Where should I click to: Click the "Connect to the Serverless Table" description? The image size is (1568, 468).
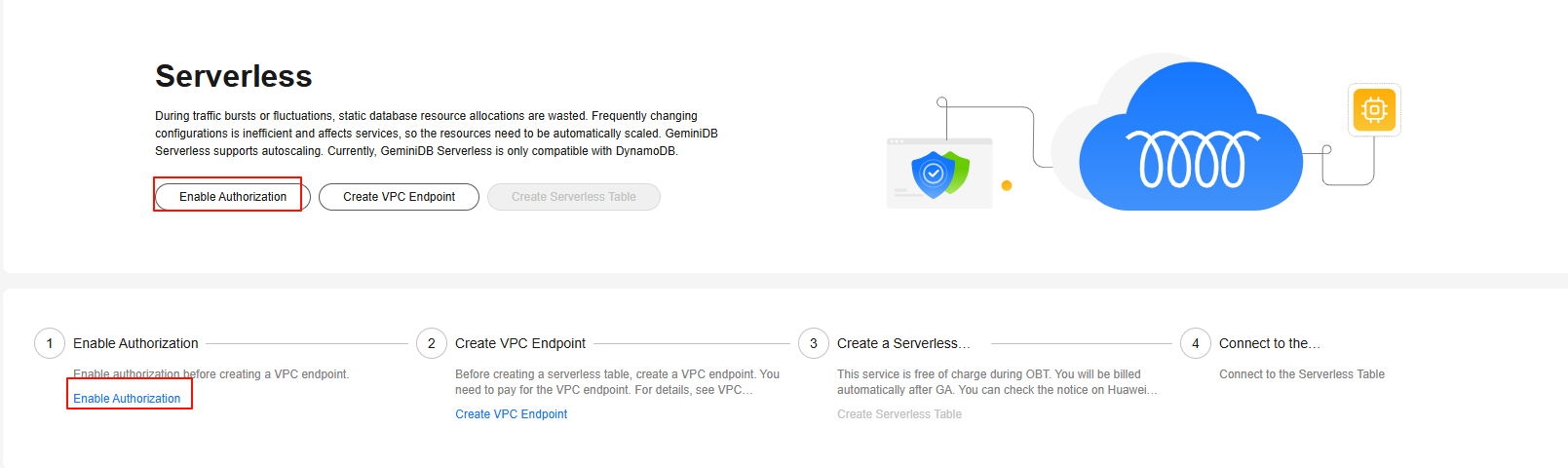(1301, 374)
